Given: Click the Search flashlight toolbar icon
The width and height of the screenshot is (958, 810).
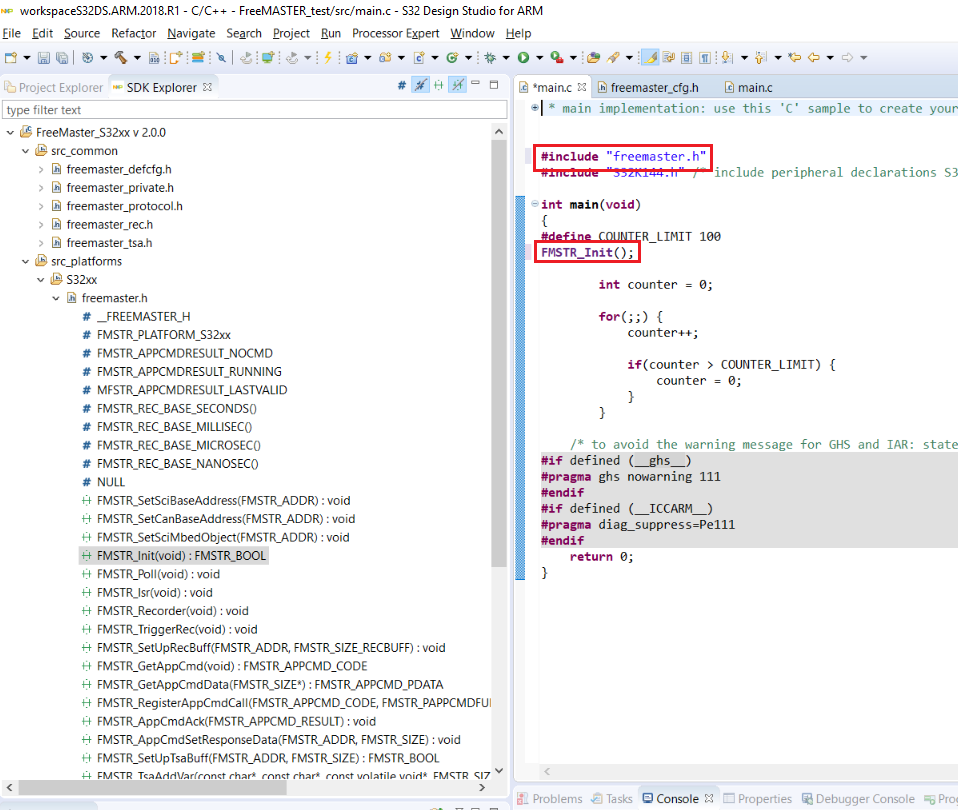Looking at the screenshot, I should click(612, 57).
